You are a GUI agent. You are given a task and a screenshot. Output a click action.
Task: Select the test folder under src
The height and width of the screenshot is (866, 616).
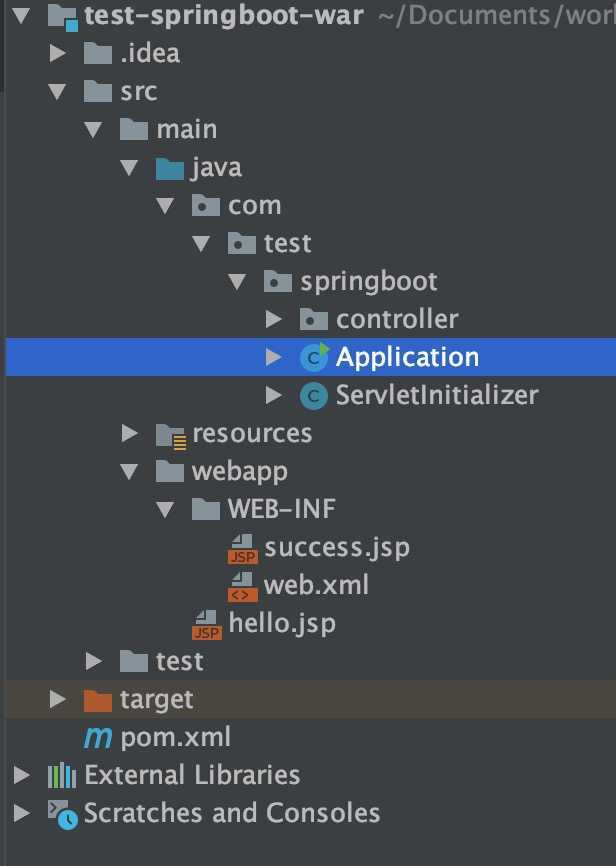coord(179,662)
